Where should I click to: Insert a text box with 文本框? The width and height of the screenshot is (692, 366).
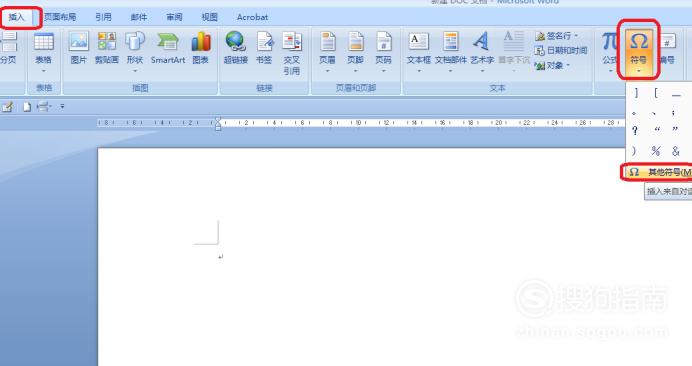(418, 52)
